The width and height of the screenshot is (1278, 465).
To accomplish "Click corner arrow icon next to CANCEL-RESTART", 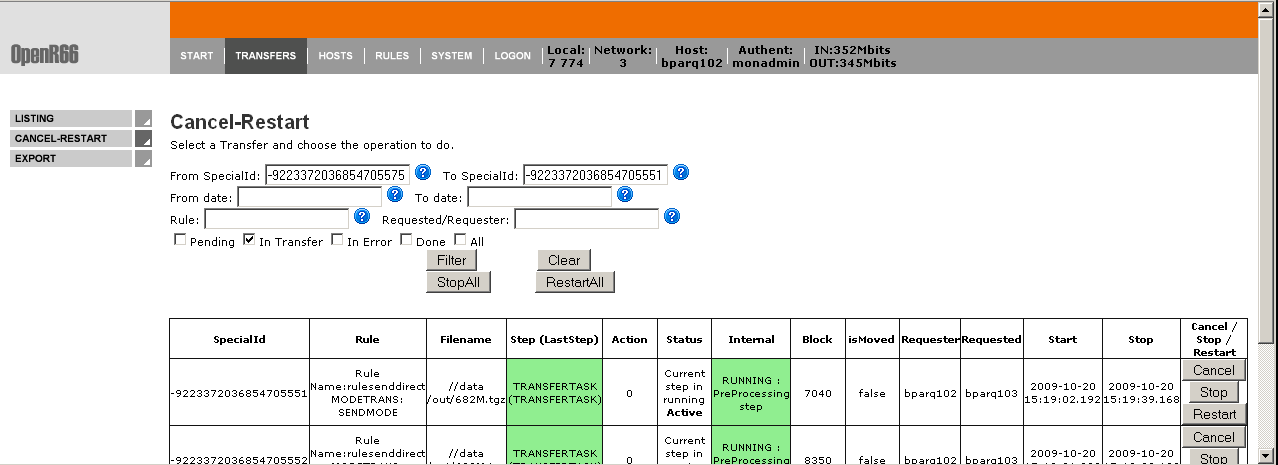I will [x=143, y=138].
